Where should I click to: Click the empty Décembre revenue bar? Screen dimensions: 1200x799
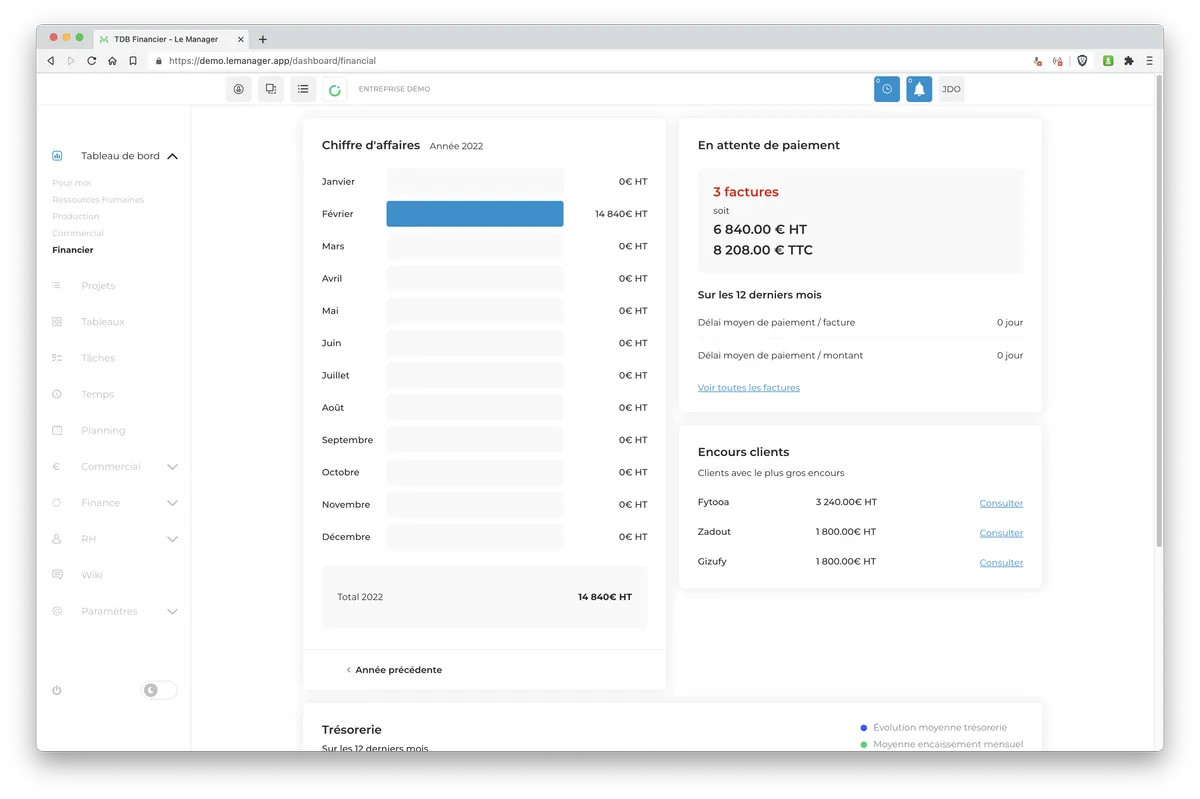point(475,537)
